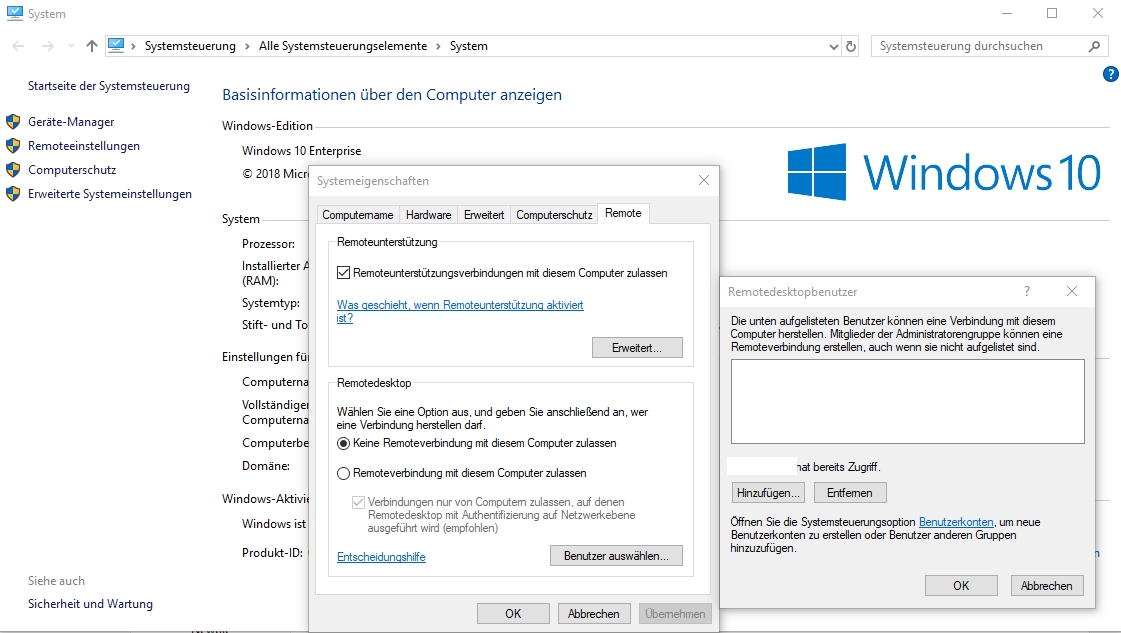Click the up arrow to parent folder

92,46
